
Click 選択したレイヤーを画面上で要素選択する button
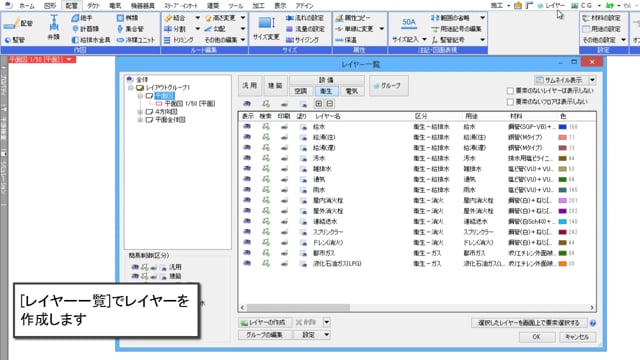[x=529, y=323]
